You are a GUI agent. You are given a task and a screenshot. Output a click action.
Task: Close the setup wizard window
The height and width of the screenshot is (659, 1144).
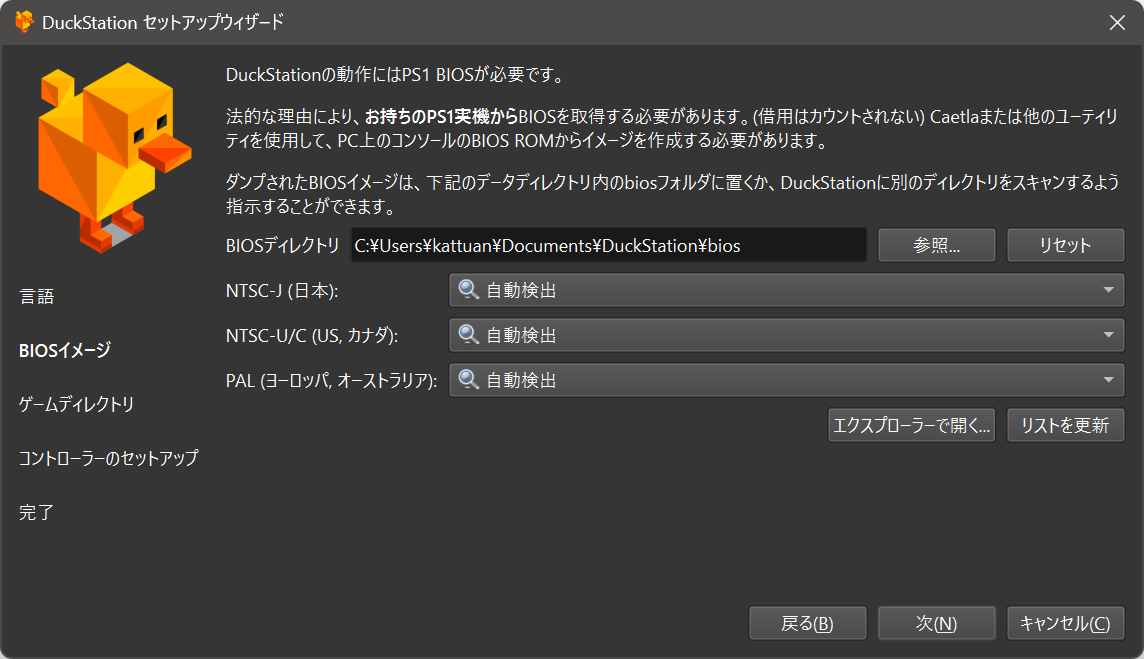1117,23
